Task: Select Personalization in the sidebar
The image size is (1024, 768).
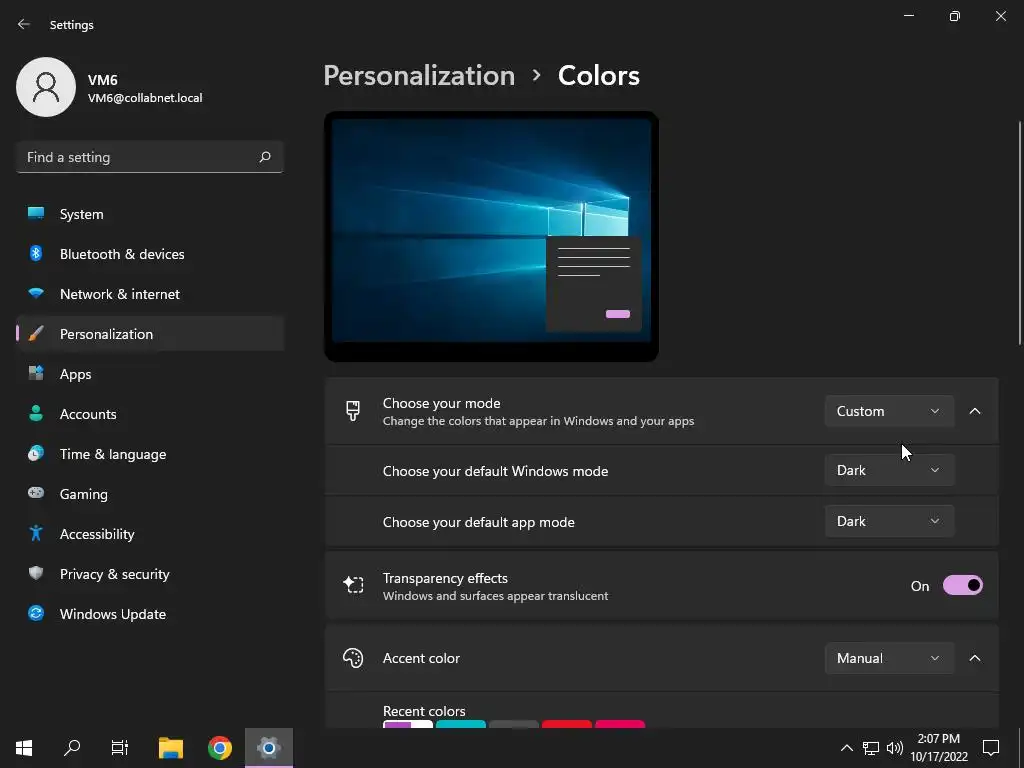Action: point(150,334)
